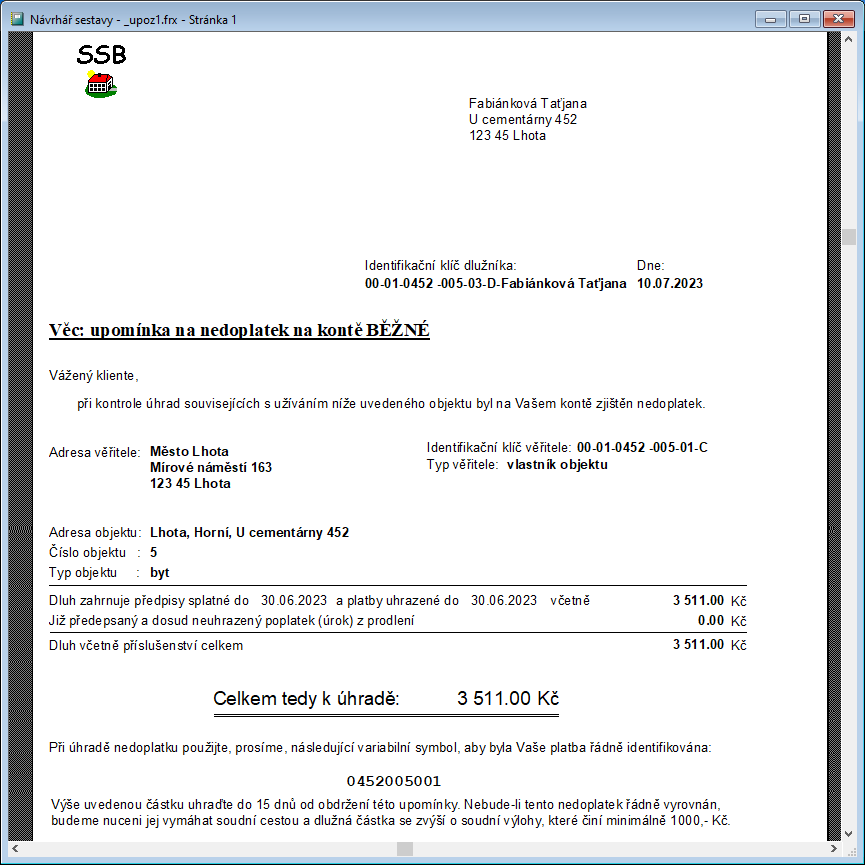
Task: Maximize the report preview window
Action: 802,18
